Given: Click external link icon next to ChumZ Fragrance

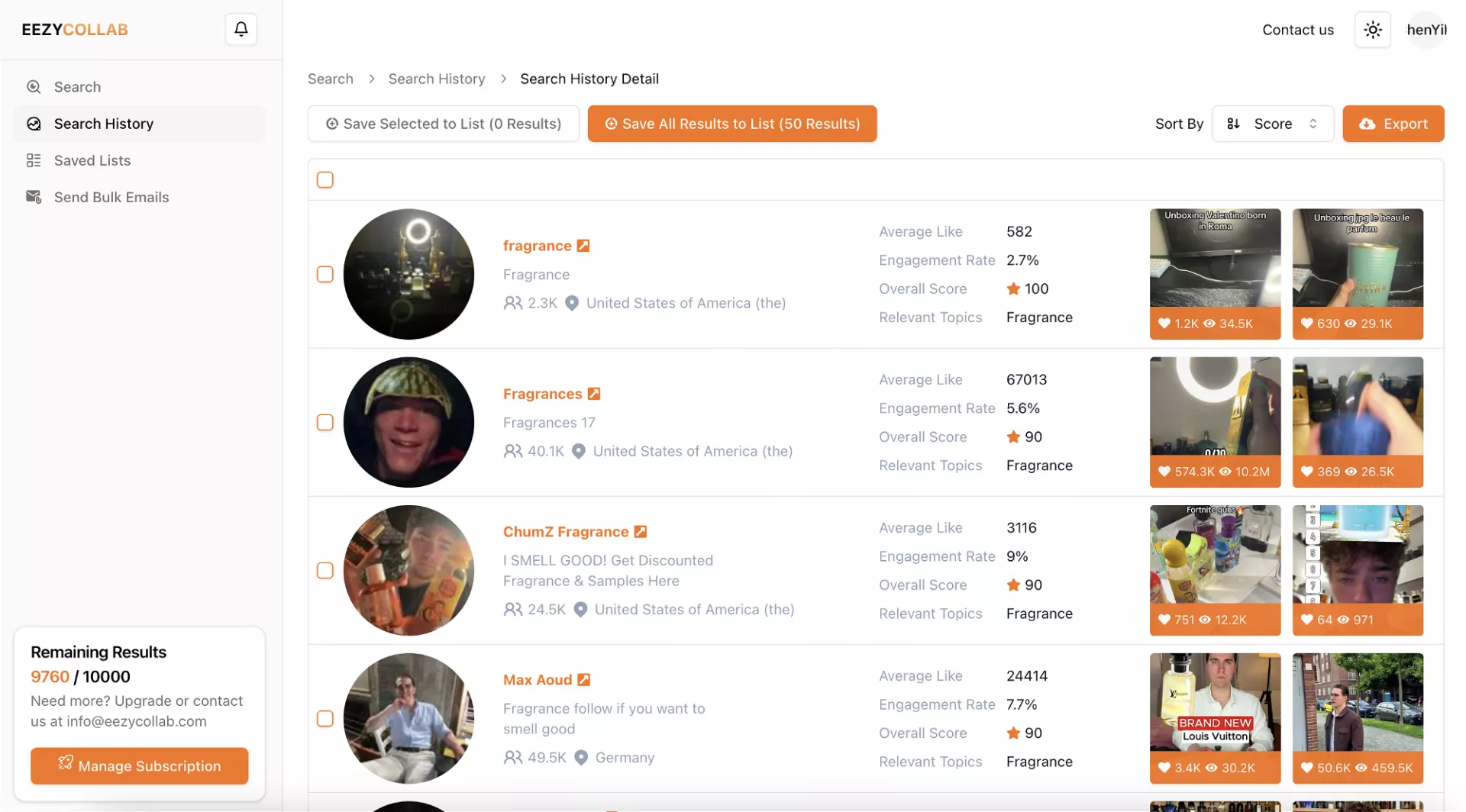Looking at the screenshot, I should point(641,532).
